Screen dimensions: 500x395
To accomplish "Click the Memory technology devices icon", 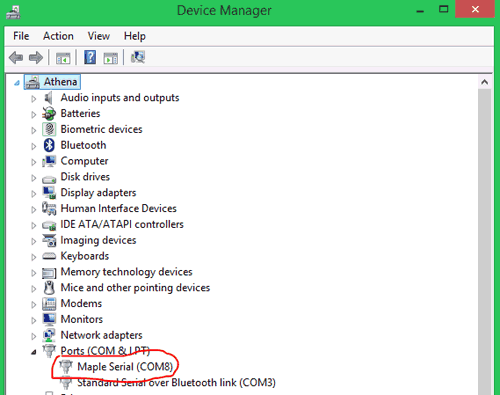I will click(49, 273).
